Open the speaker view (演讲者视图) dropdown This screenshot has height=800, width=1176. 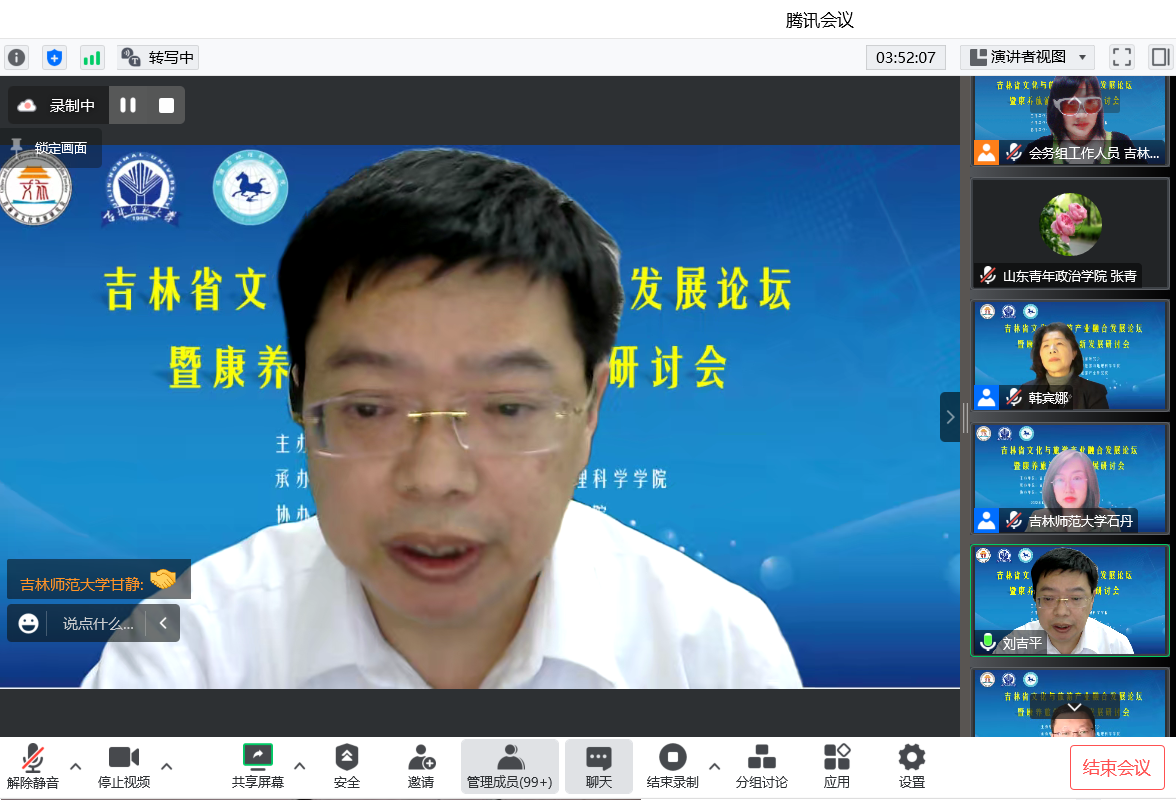coord(1027,57)
